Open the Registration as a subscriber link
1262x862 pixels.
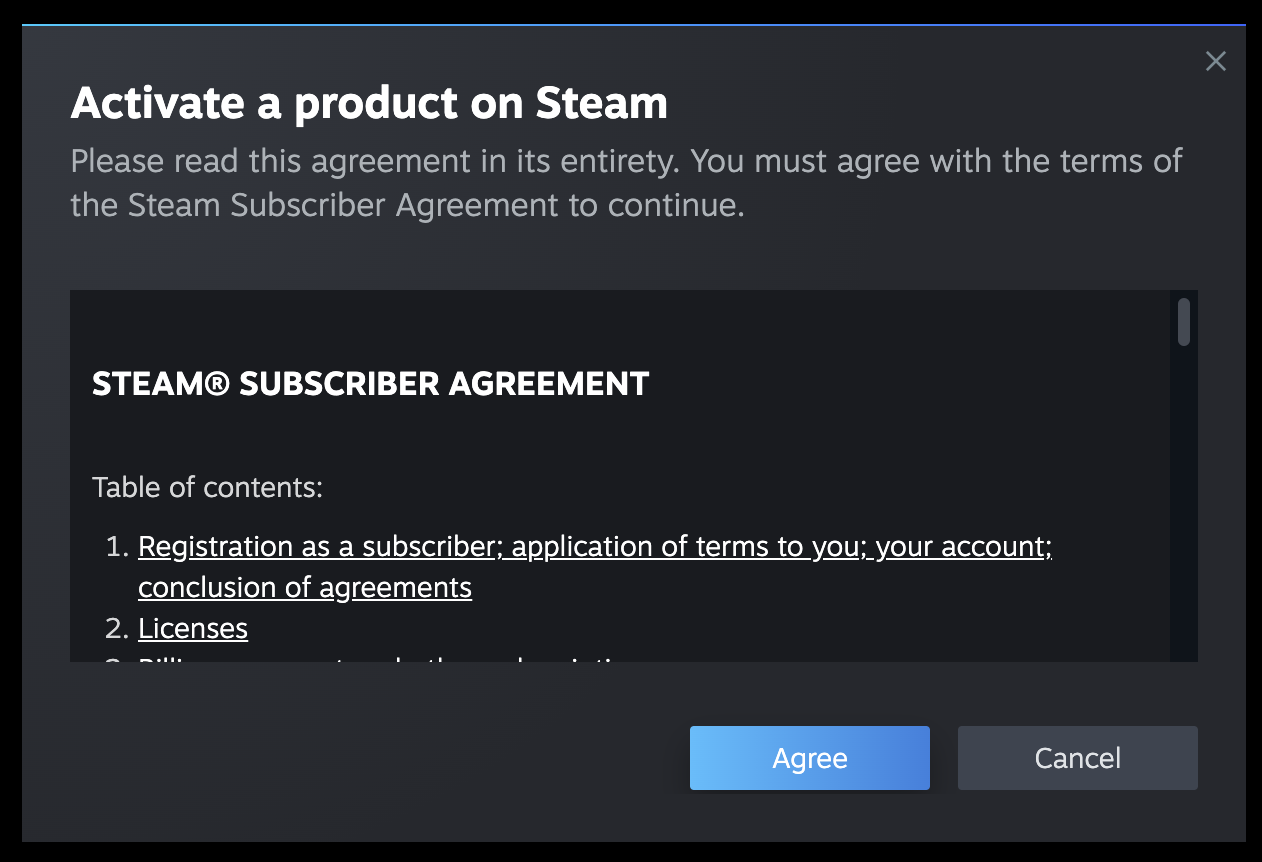pyautogui.click(x=594, y=547)
